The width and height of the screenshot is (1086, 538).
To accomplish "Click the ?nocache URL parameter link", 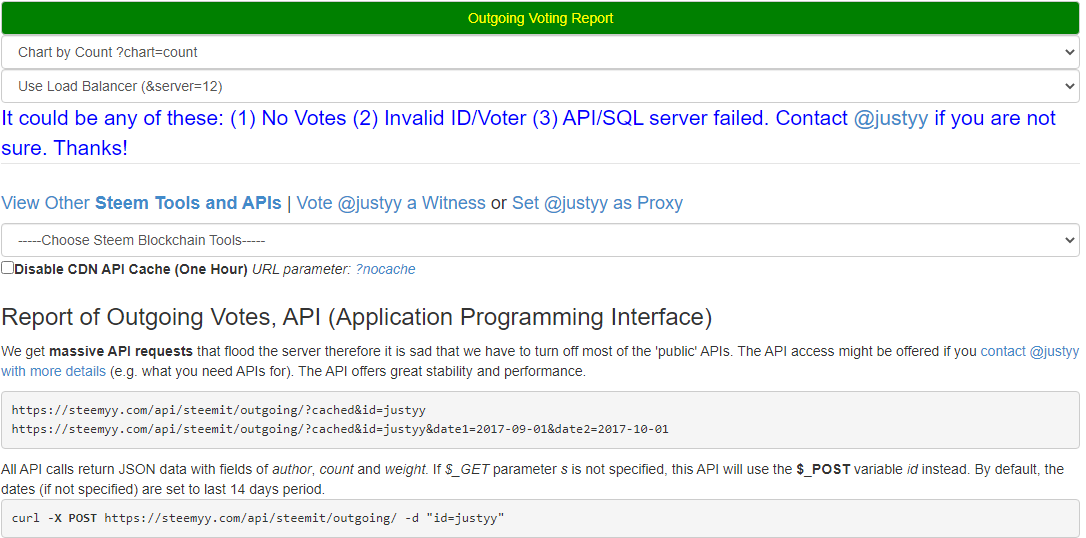I will [x=385, y=269].
